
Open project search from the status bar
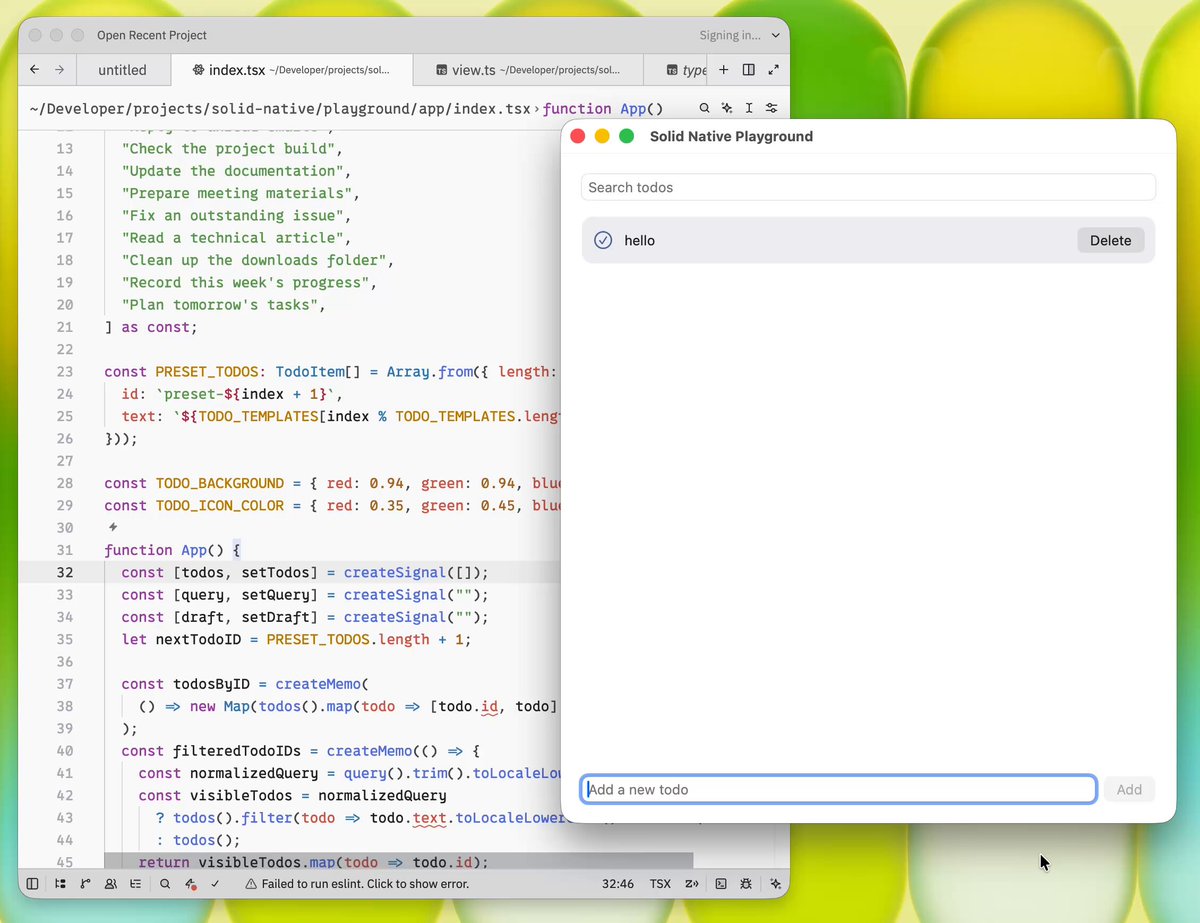tap(165, 884)
